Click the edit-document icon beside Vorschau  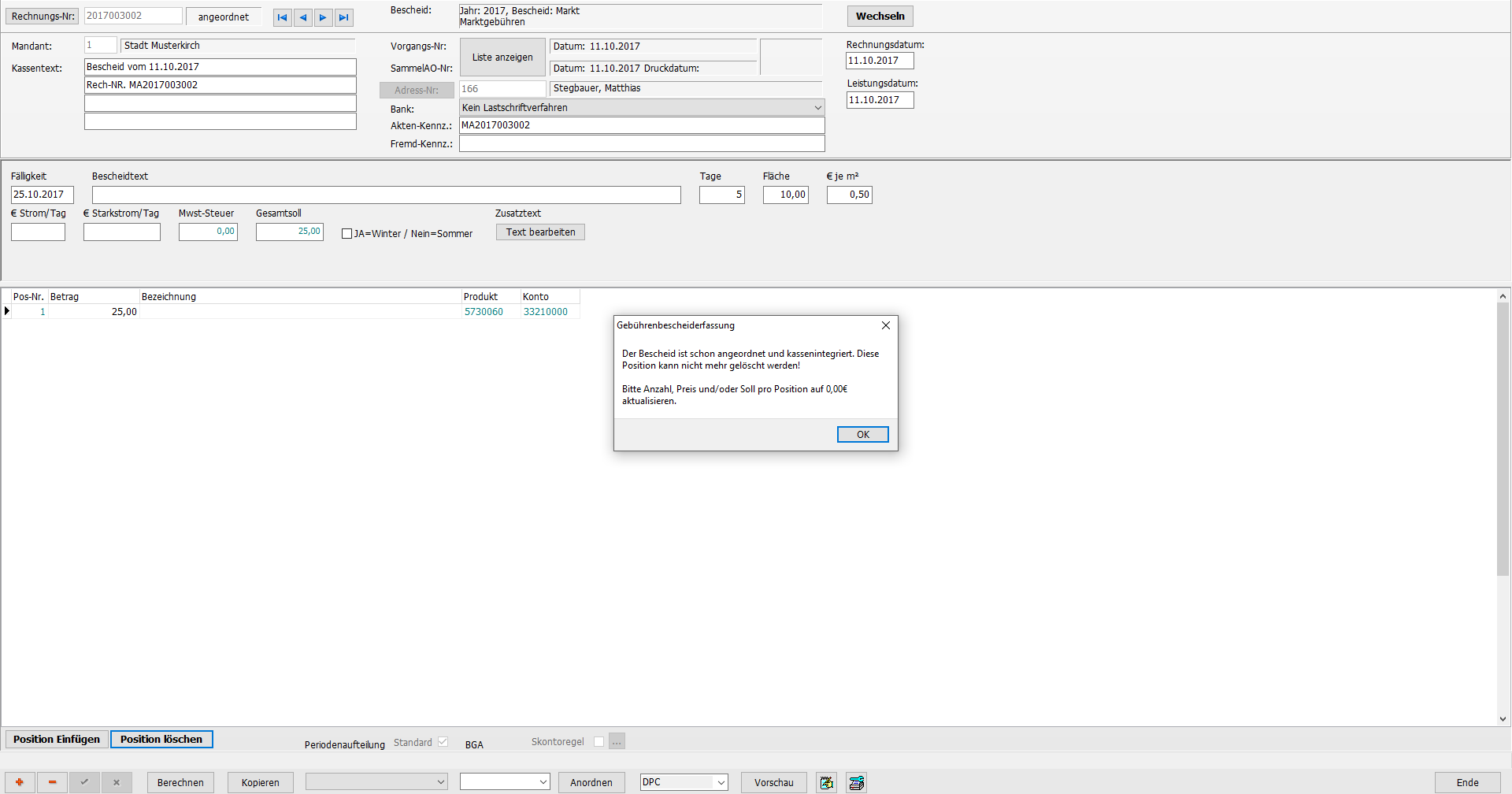point(826,782)
